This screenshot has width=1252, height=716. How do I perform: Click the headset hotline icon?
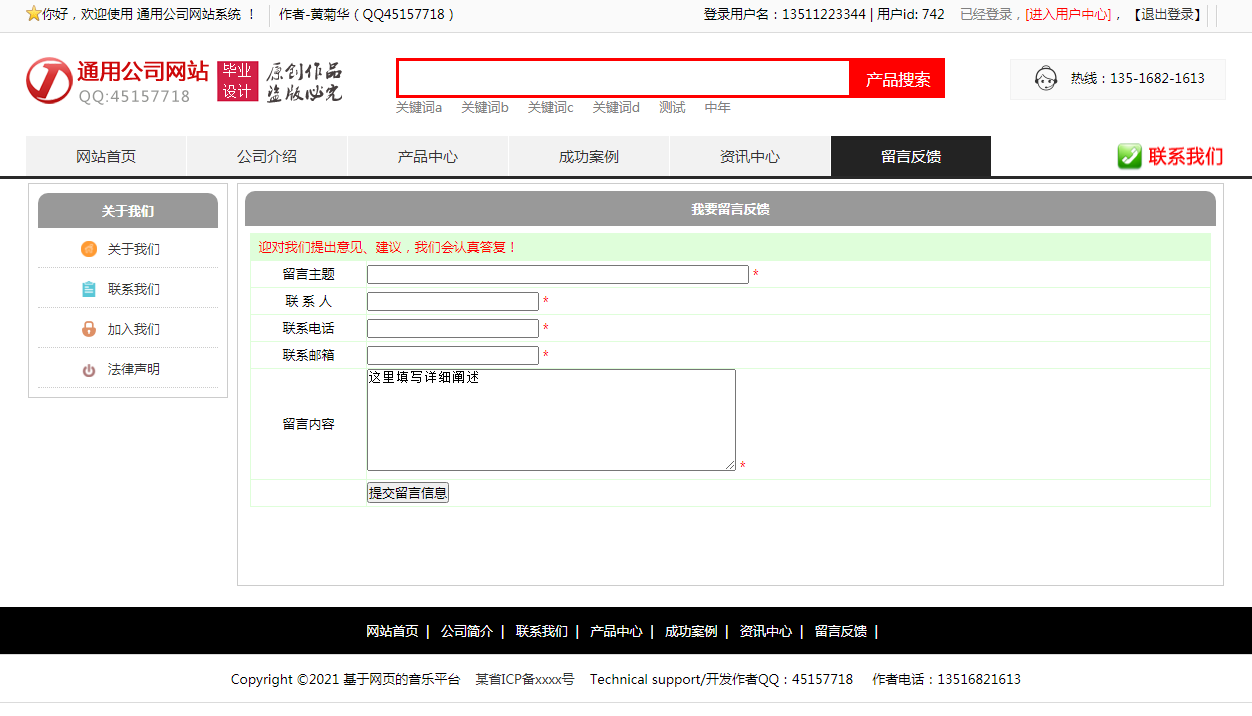(x=1046, y=78)
